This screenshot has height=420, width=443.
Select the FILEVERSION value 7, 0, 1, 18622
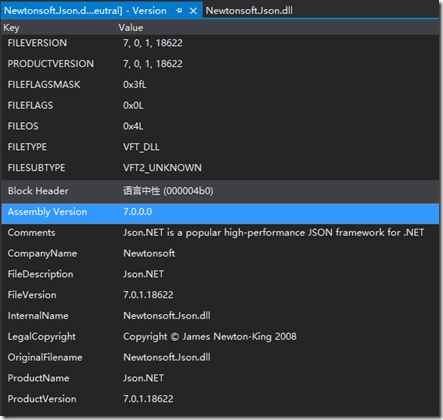click(x=153, y=43)
